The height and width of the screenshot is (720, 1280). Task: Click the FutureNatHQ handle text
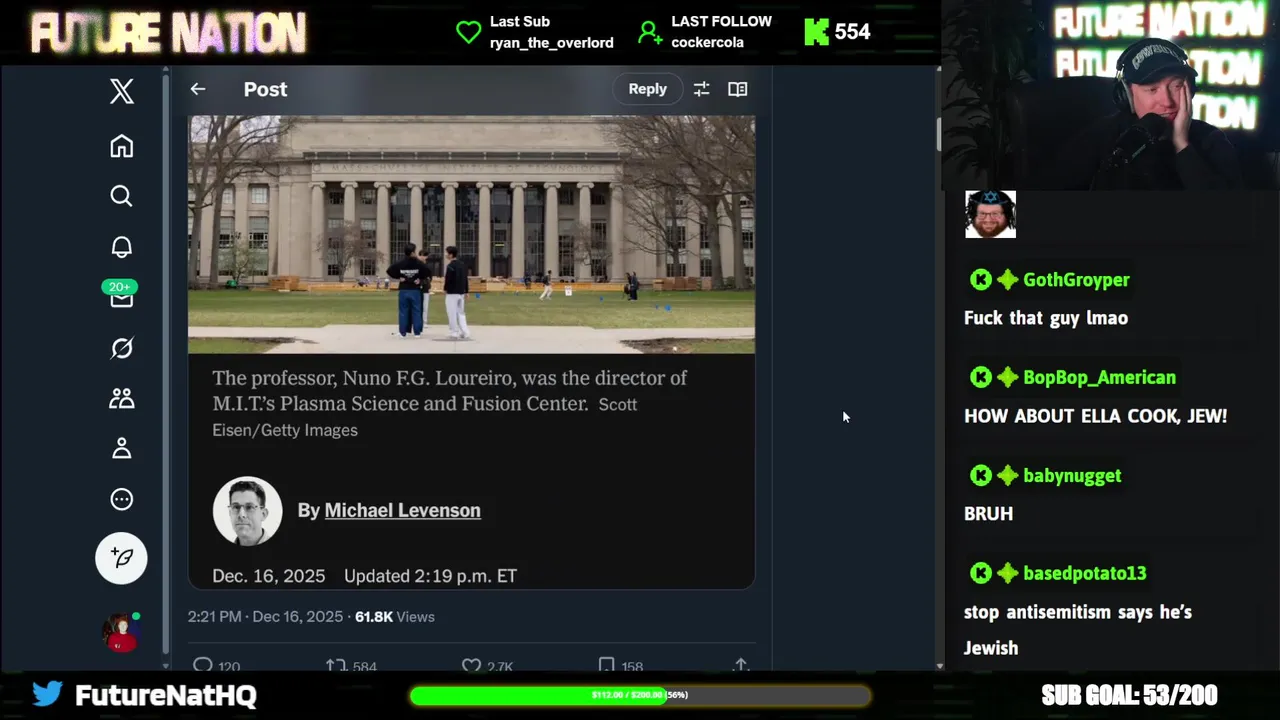click(166, 695)
